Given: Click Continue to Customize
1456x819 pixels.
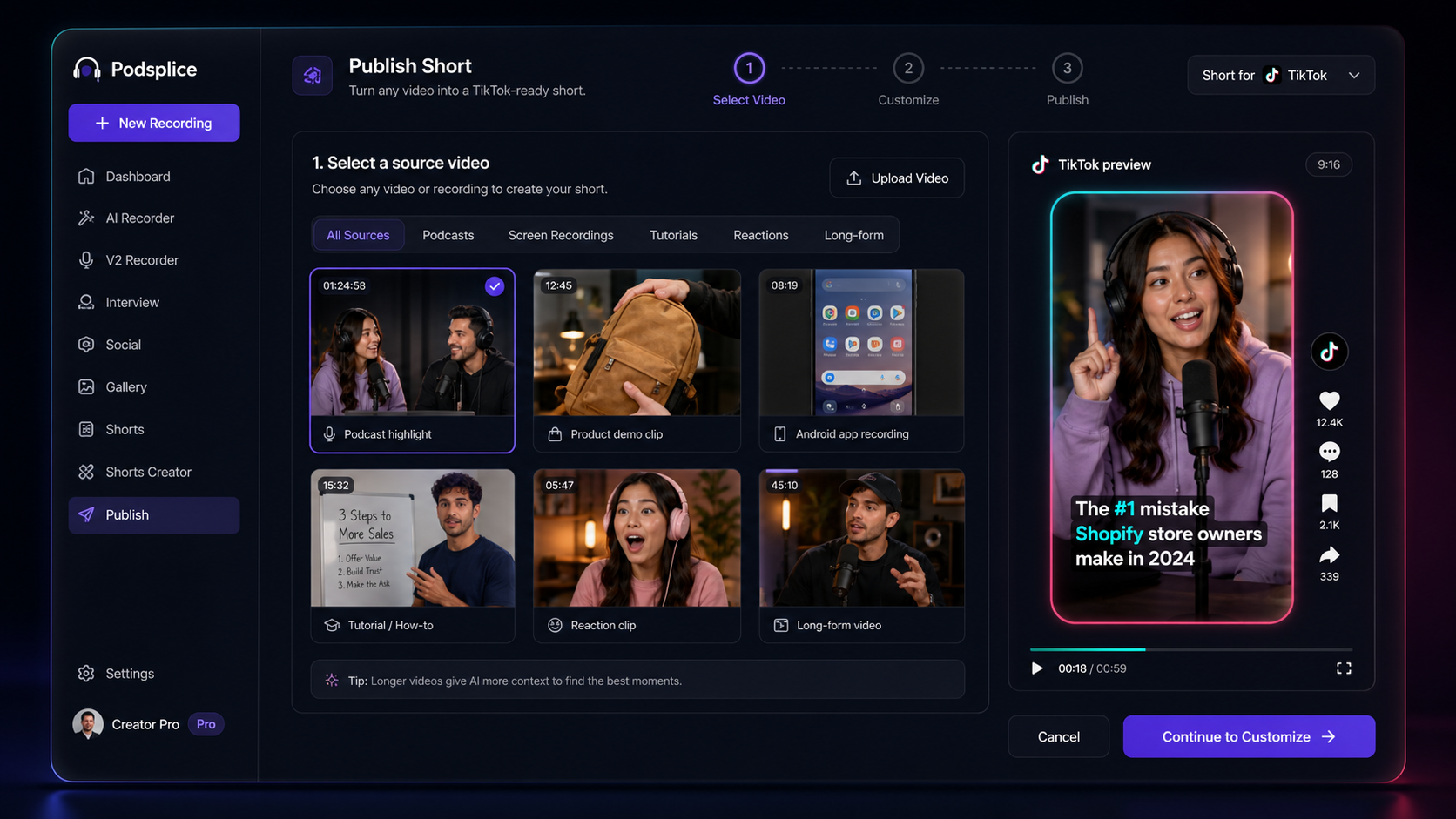Looking at the screenshot, I should (1249, 737).
